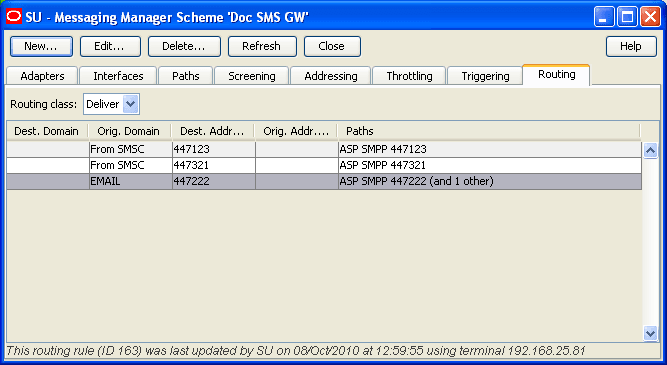This screenshot has width=667, height=365.
Task: Click the Close button in toolbar
Action: [x=332, y=46]
